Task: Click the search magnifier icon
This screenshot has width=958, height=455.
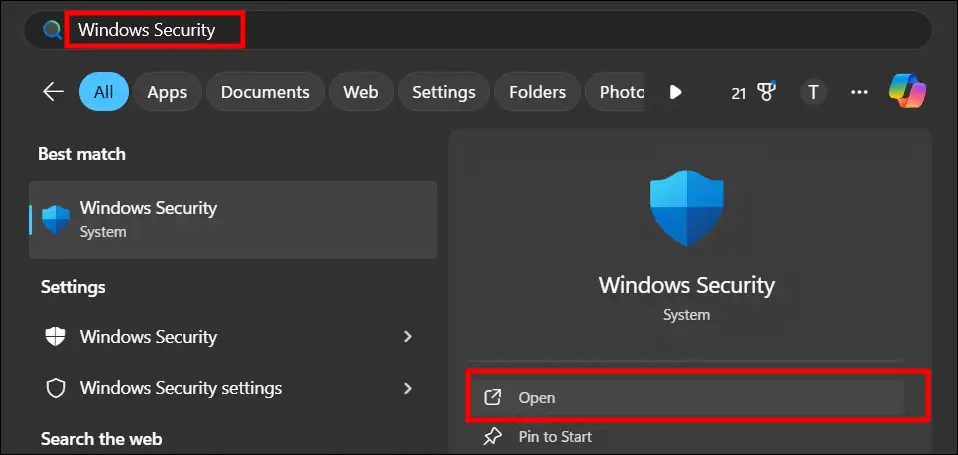Action: point(52,29)
